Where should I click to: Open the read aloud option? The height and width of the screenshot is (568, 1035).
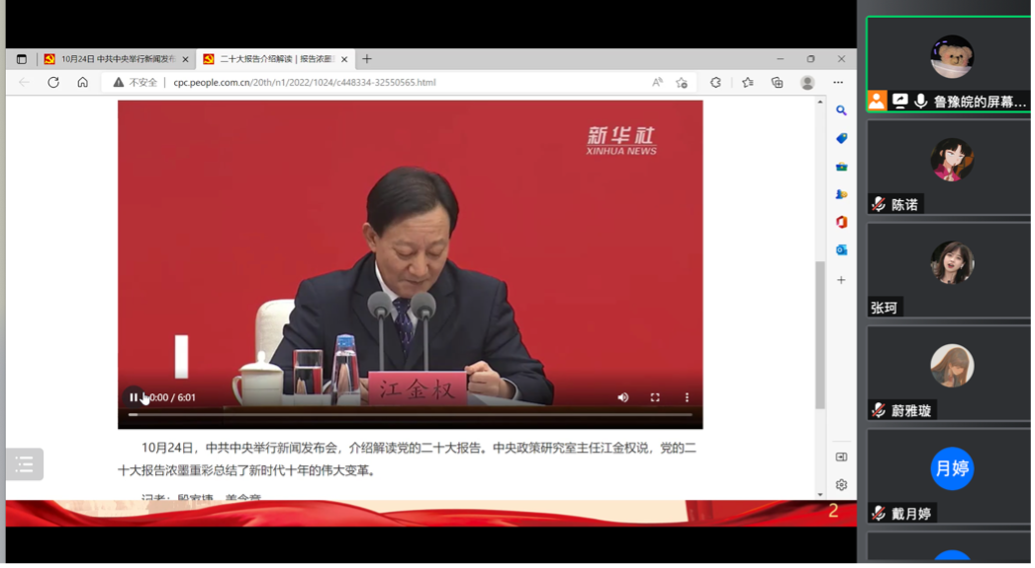[x=659, y=82]
